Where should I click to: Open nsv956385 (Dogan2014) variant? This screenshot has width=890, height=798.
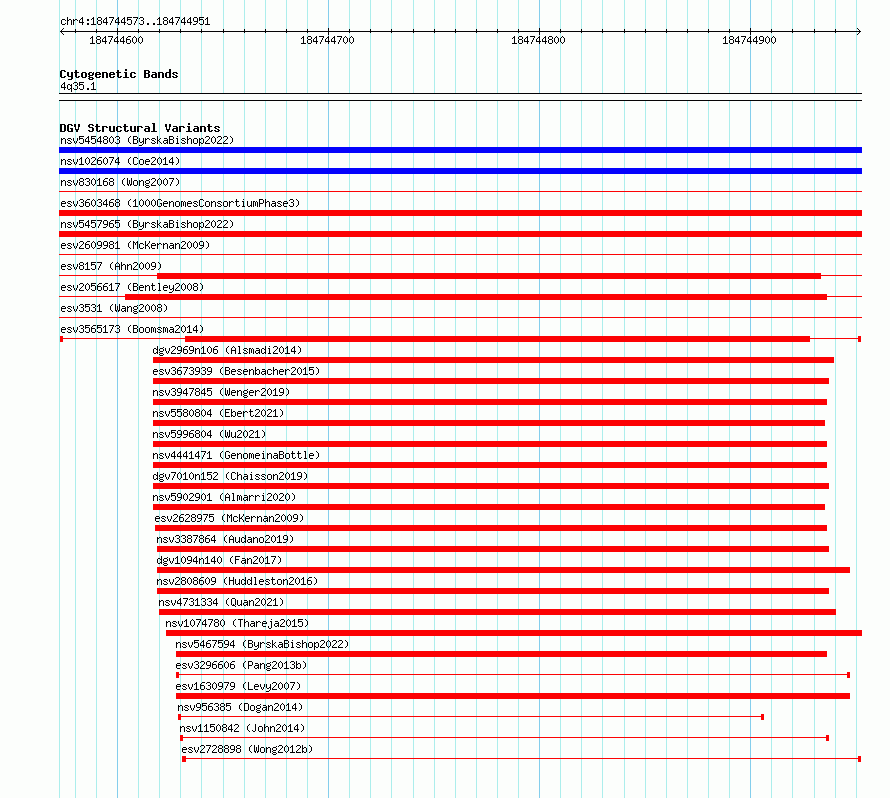pos(240,707)
